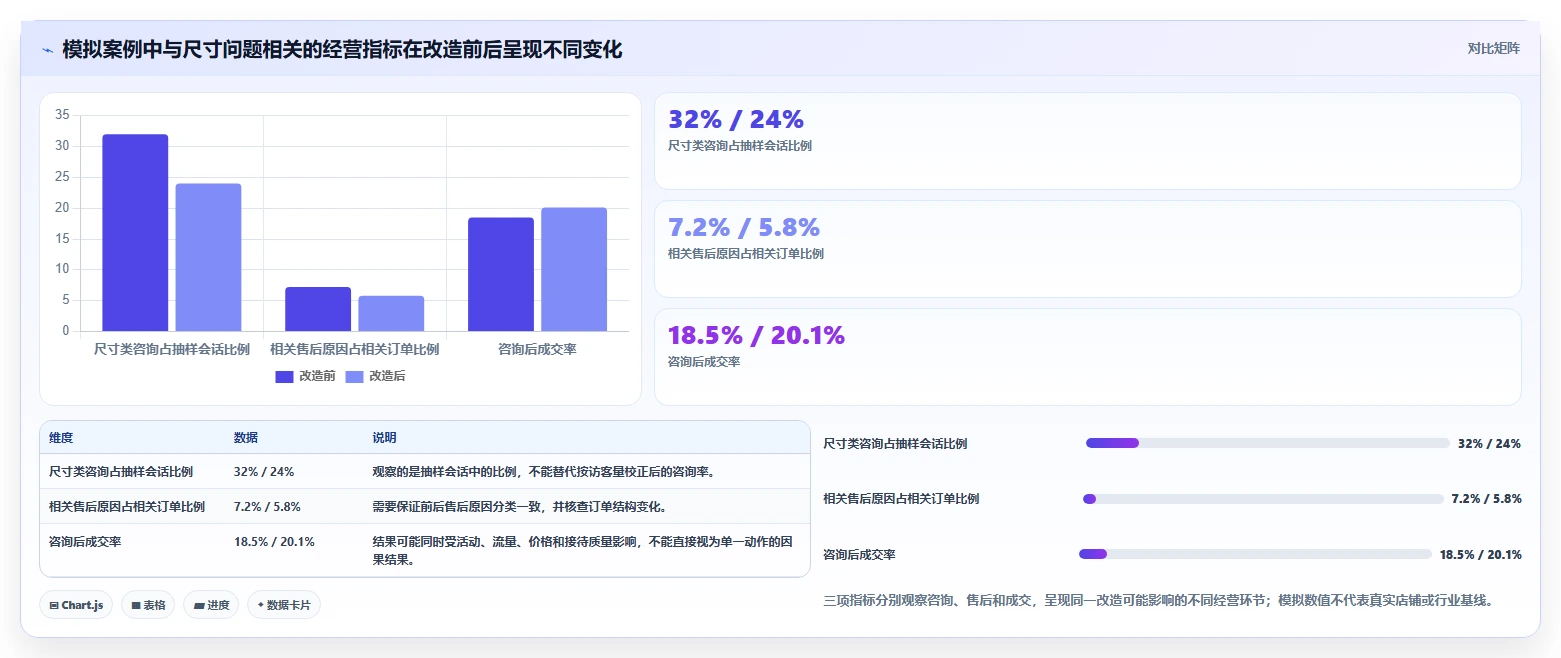Click the 数据卡片 tag chip

pos(284,605)
